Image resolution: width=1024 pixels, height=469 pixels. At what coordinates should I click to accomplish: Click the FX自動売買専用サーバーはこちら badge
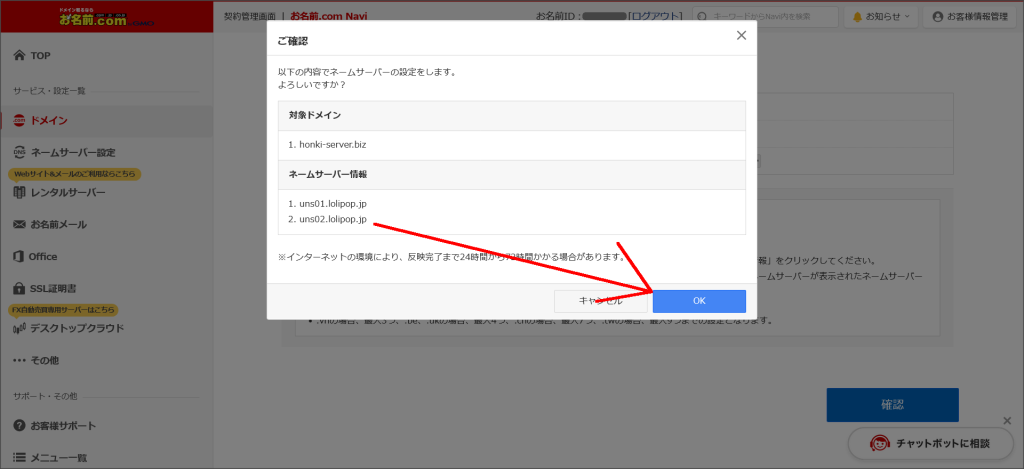[x=63, y=310]
